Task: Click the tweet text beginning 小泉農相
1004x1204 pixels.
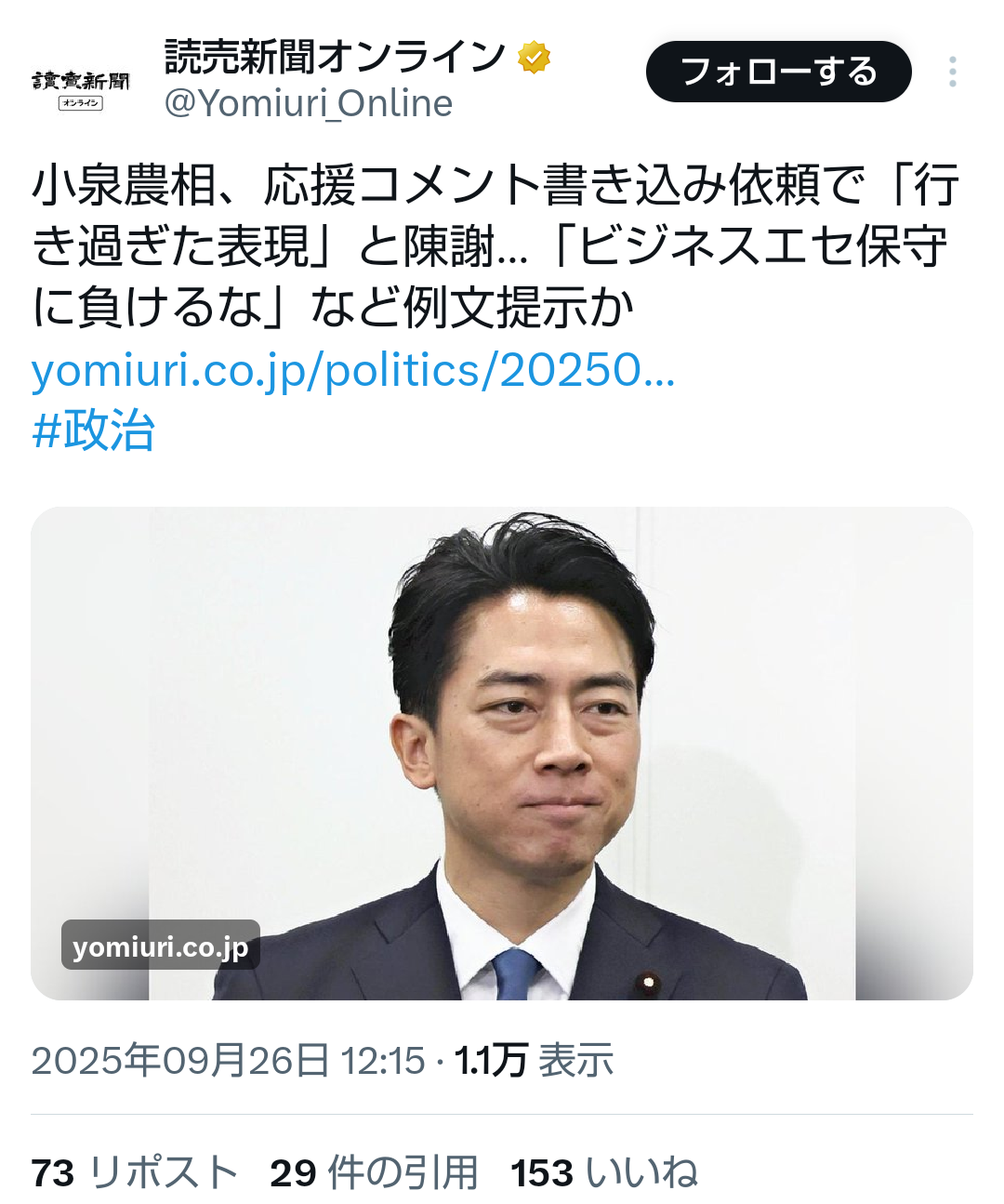Action: point(495,246)
